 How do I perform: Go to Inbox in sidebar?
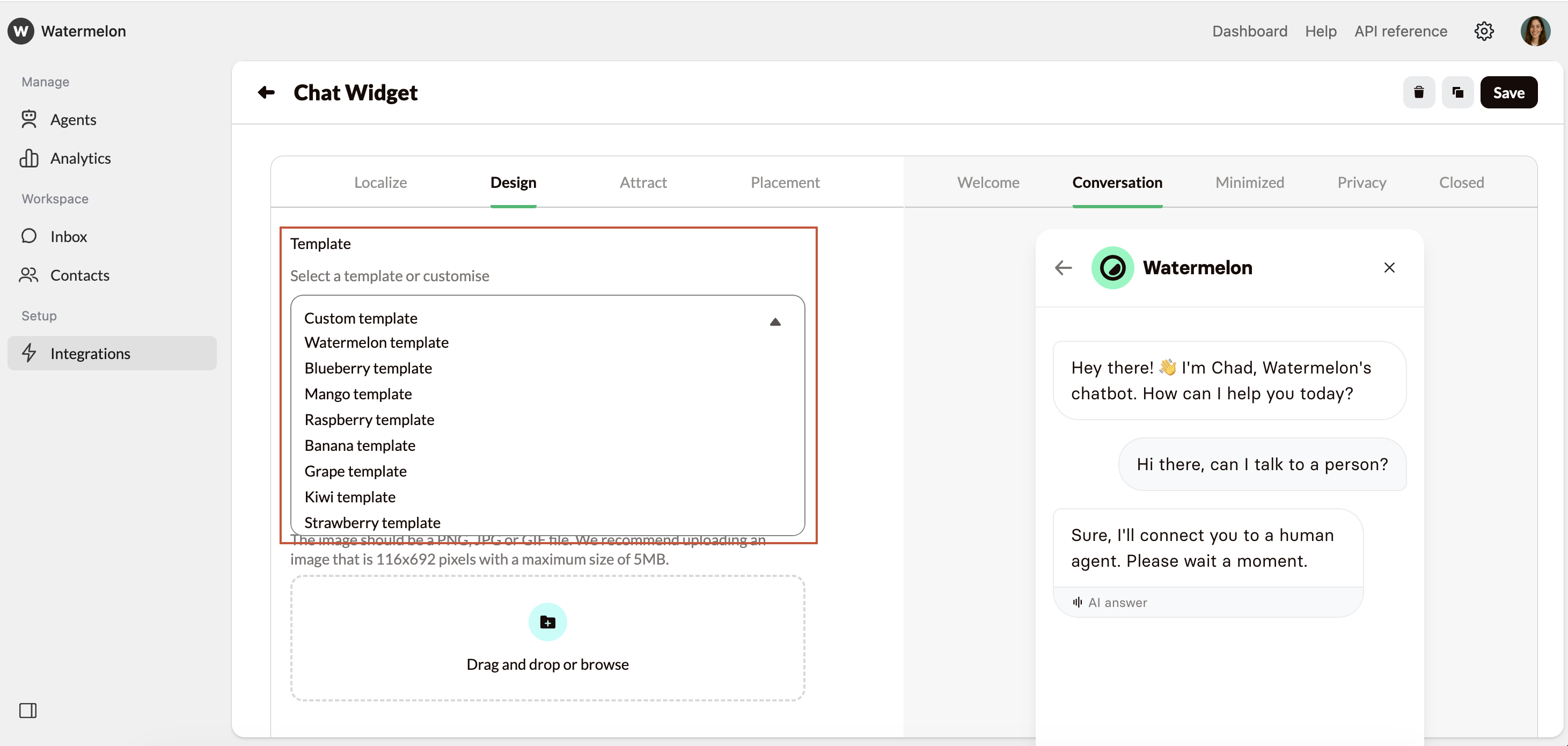tap(68, 236)
